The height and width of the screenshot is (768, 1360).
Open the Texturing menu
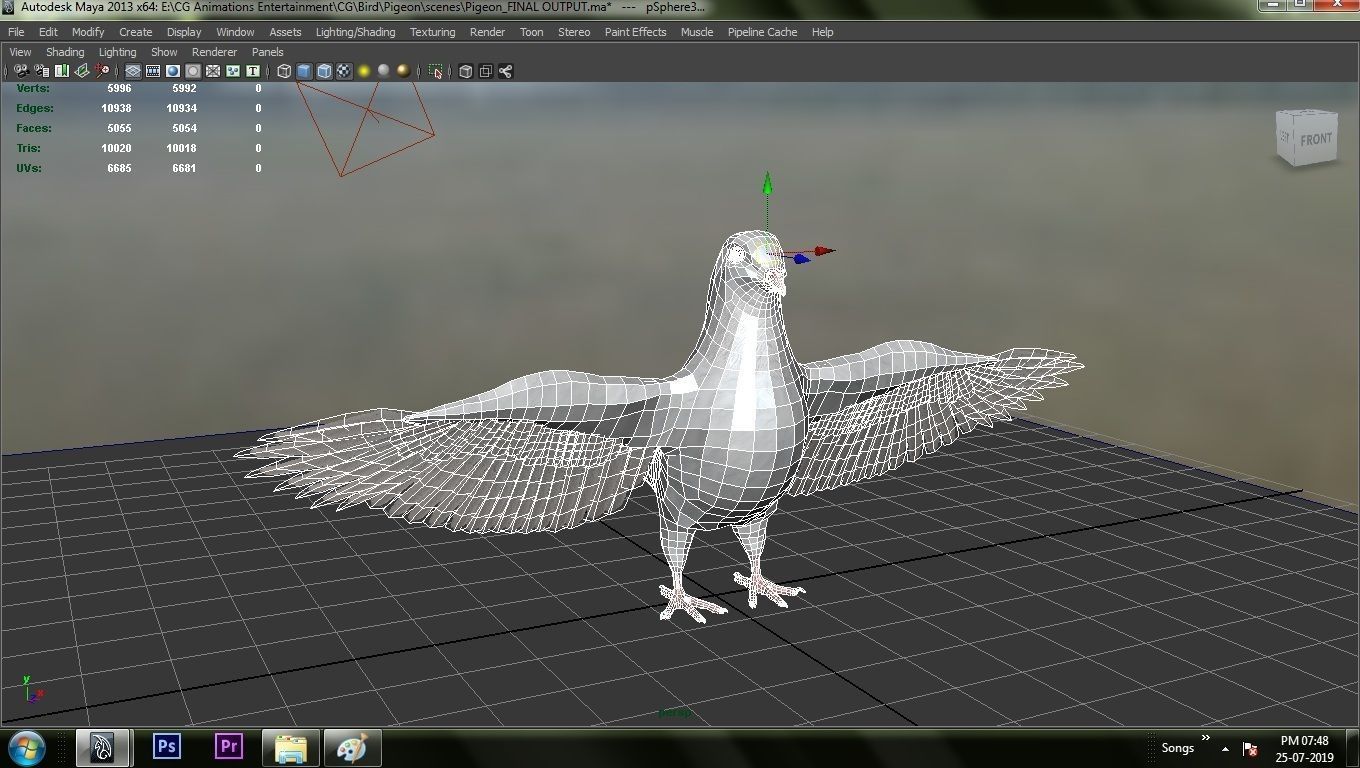coord(432,32)
